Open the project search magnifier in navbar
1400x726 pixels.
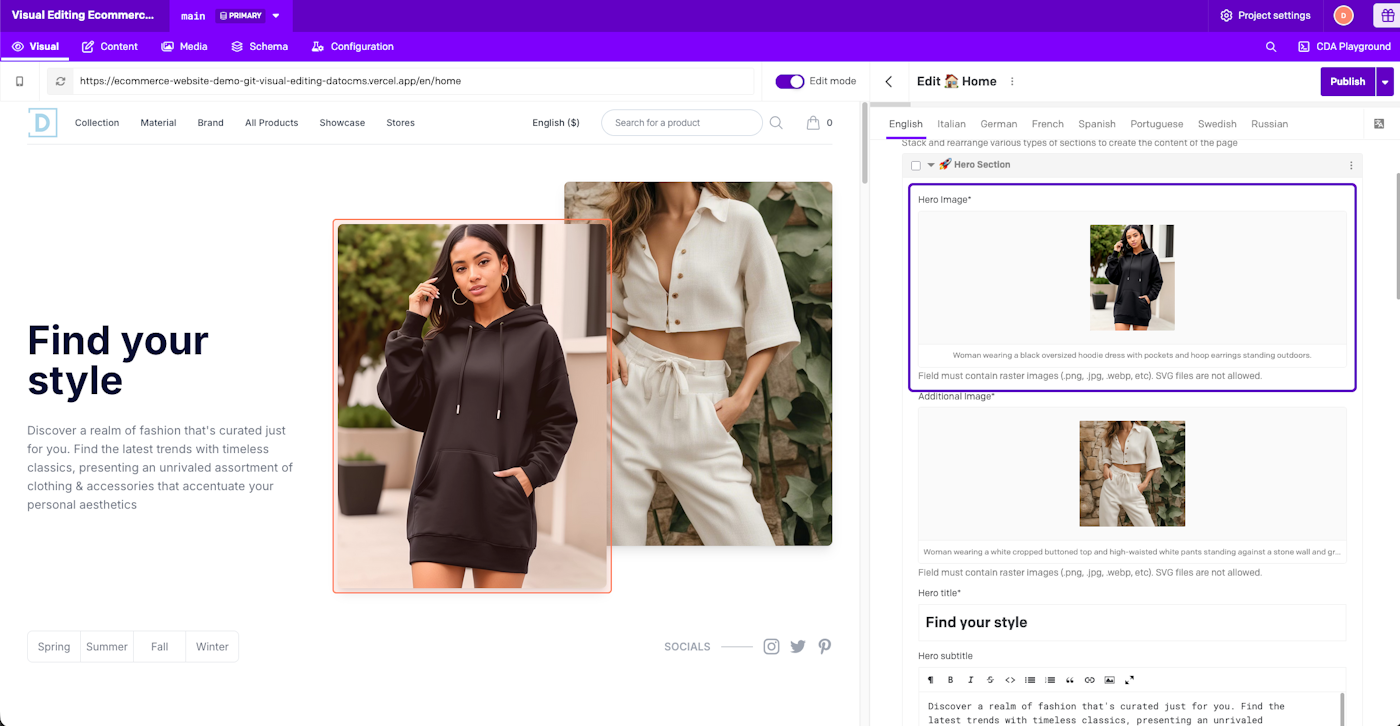point(1271,47)
